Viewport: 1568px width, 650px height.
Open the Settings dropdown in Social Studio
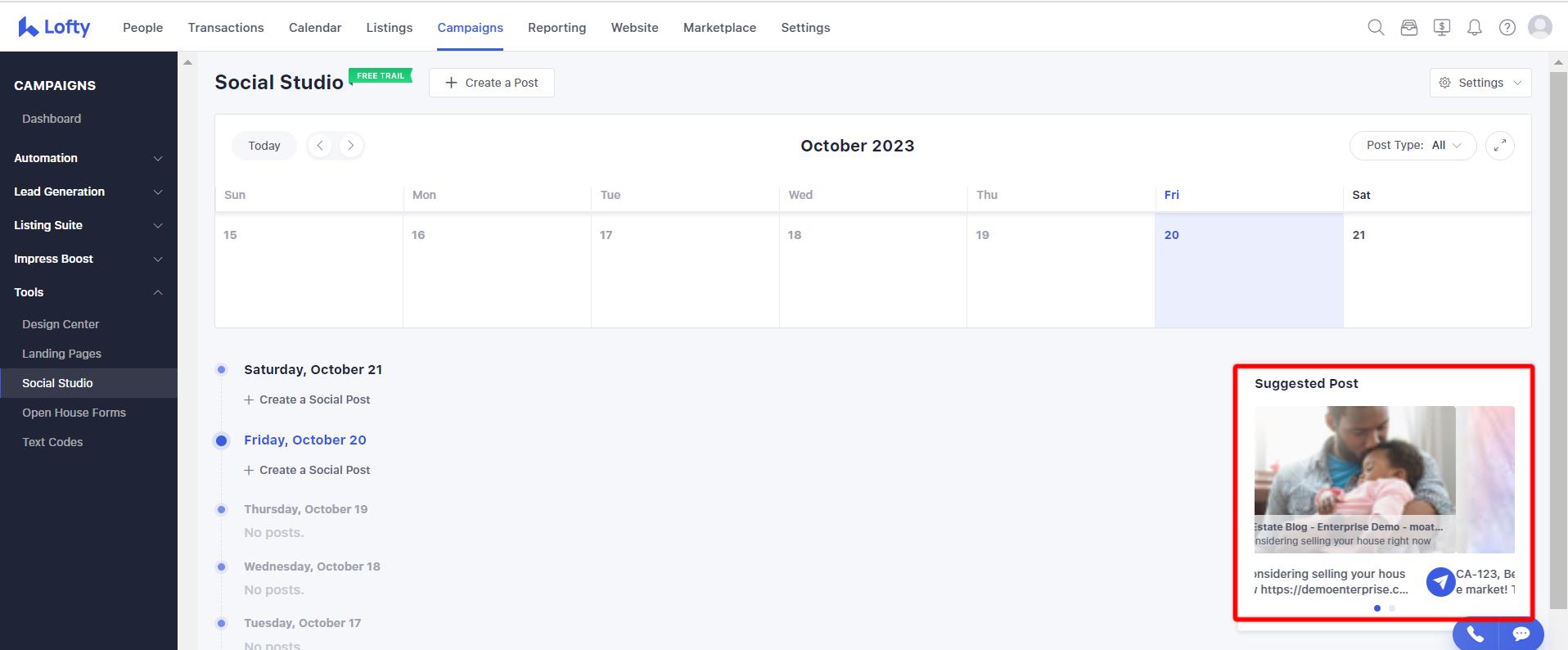point(1480,83)
